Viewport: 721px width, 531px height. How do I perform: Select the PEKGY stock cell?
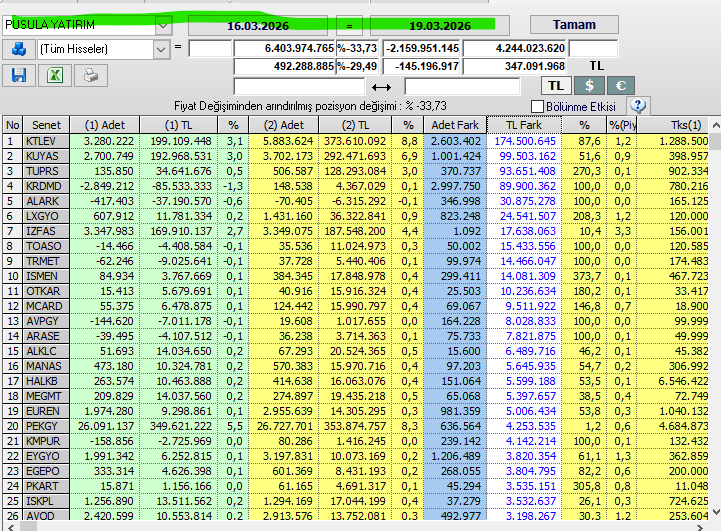click(46, 426)
